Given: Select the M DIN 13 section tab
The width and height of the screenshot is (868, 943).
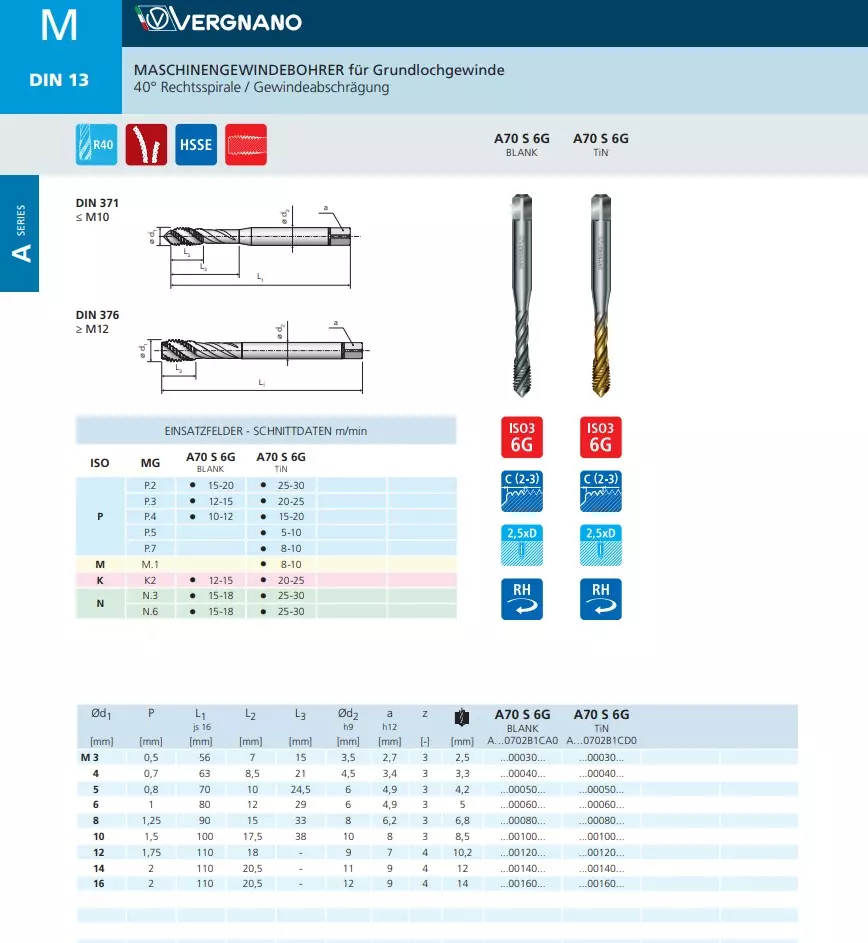Looking at the screenshot, I should 60,57.
